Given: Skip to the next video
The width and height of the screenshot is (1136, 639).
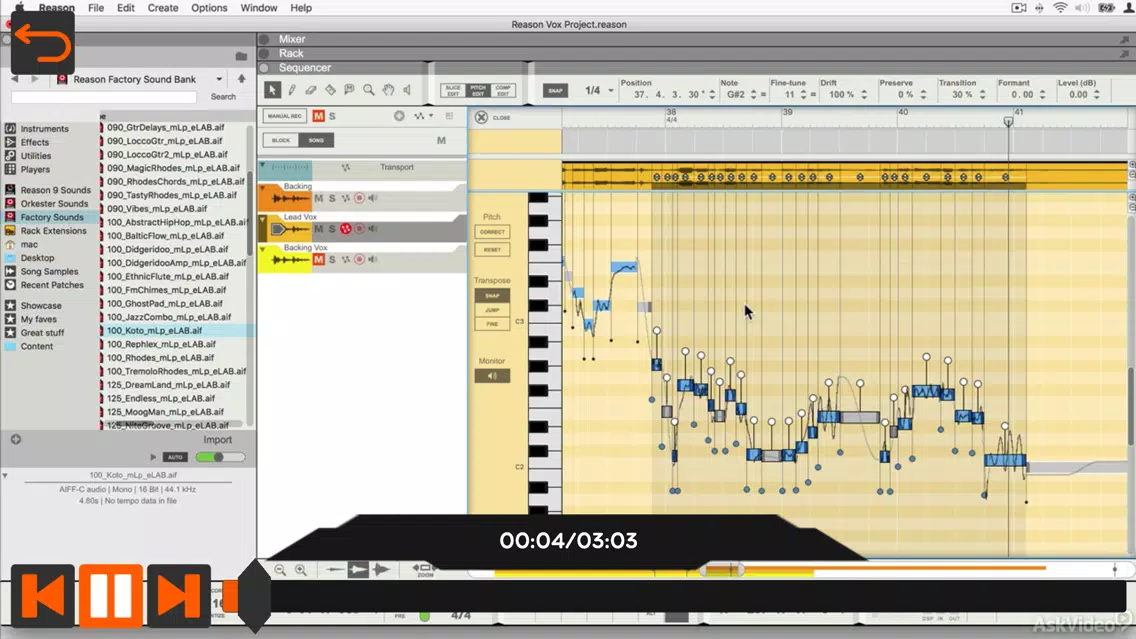Looking at the screenshot, I should [178, 596].
